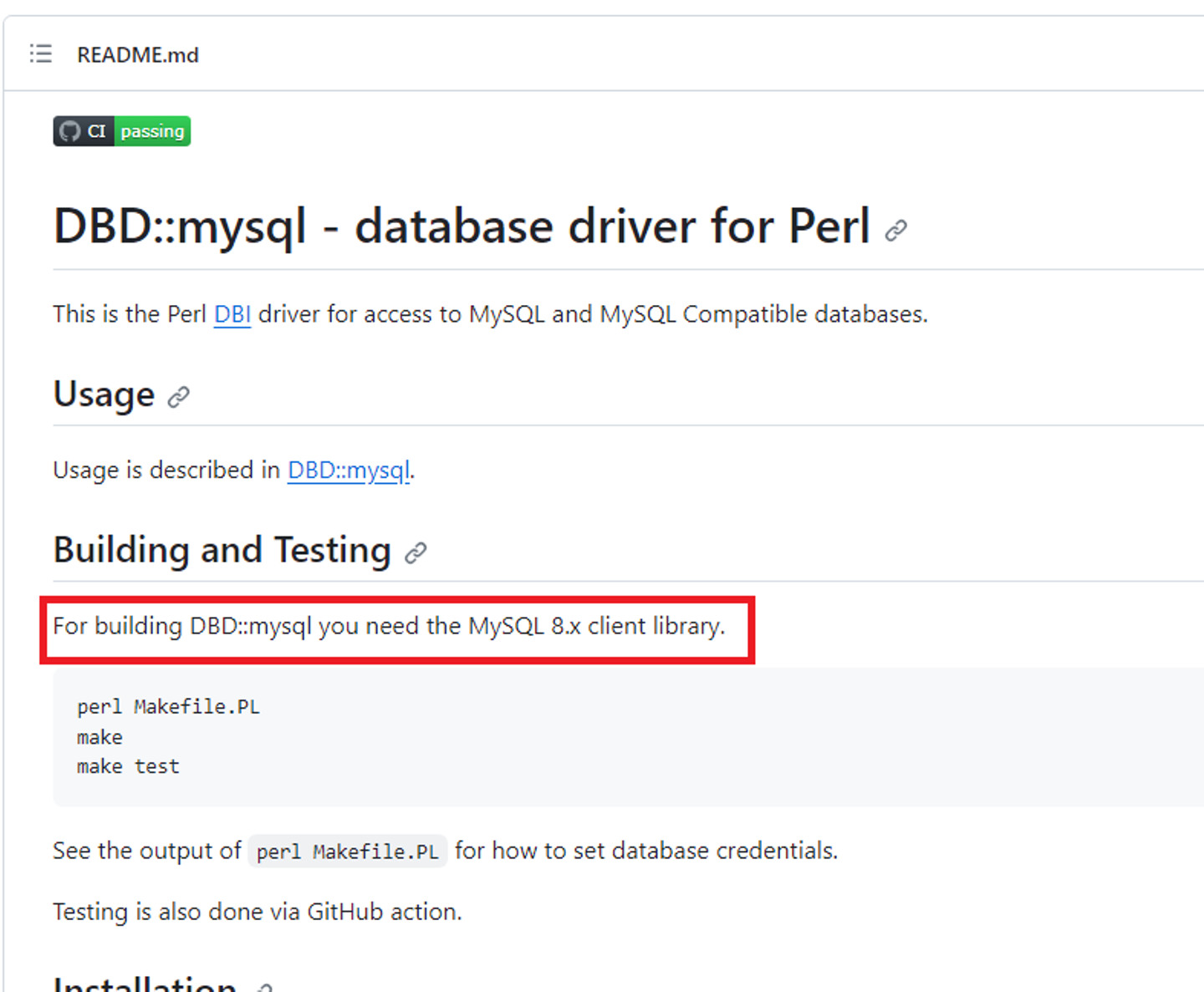Image resolution: width=1204 pixels, height=992 pixels.
Task: Click 'perl Makefile.PL' line in code block
Action: point(168,707)
